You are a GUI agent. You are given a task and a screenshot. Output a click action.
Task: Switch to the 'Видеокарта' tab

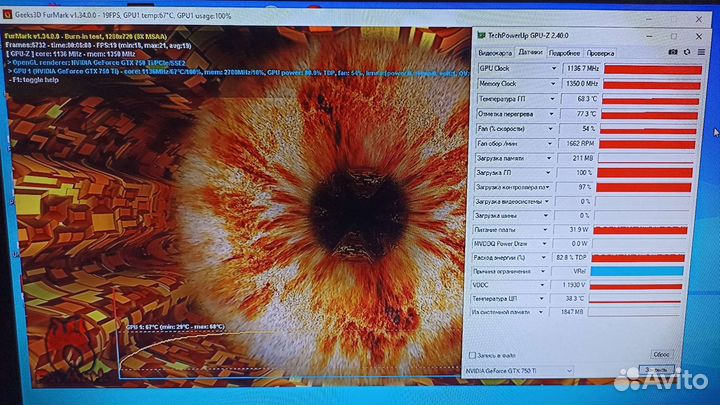coord(495,52)
